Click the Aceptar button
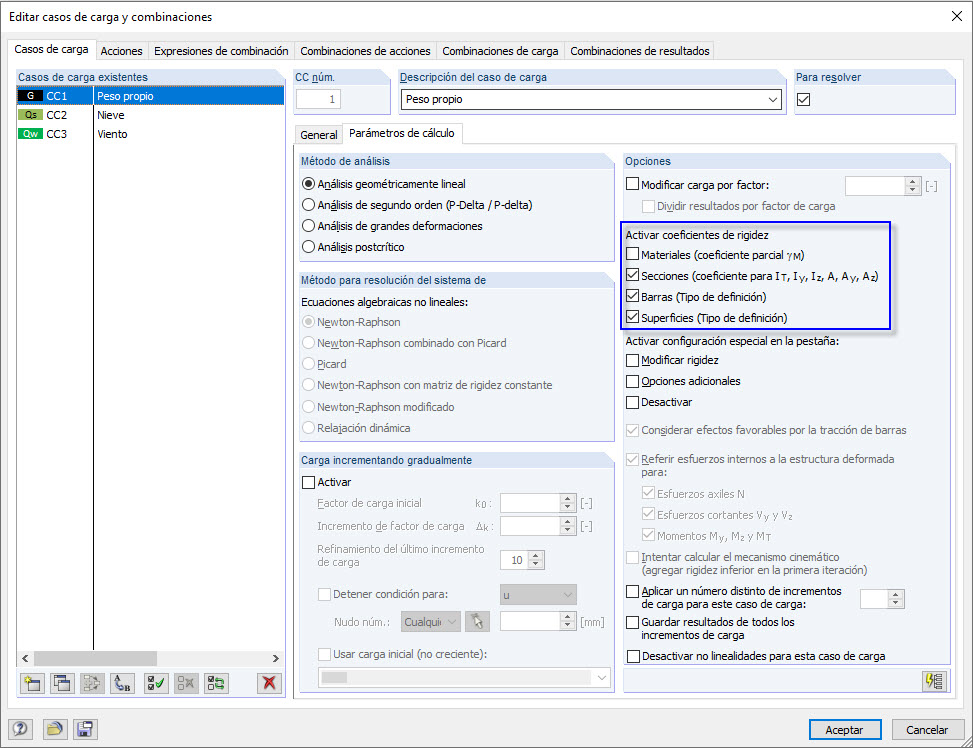973x748 pixels. [x=845, y=729]
